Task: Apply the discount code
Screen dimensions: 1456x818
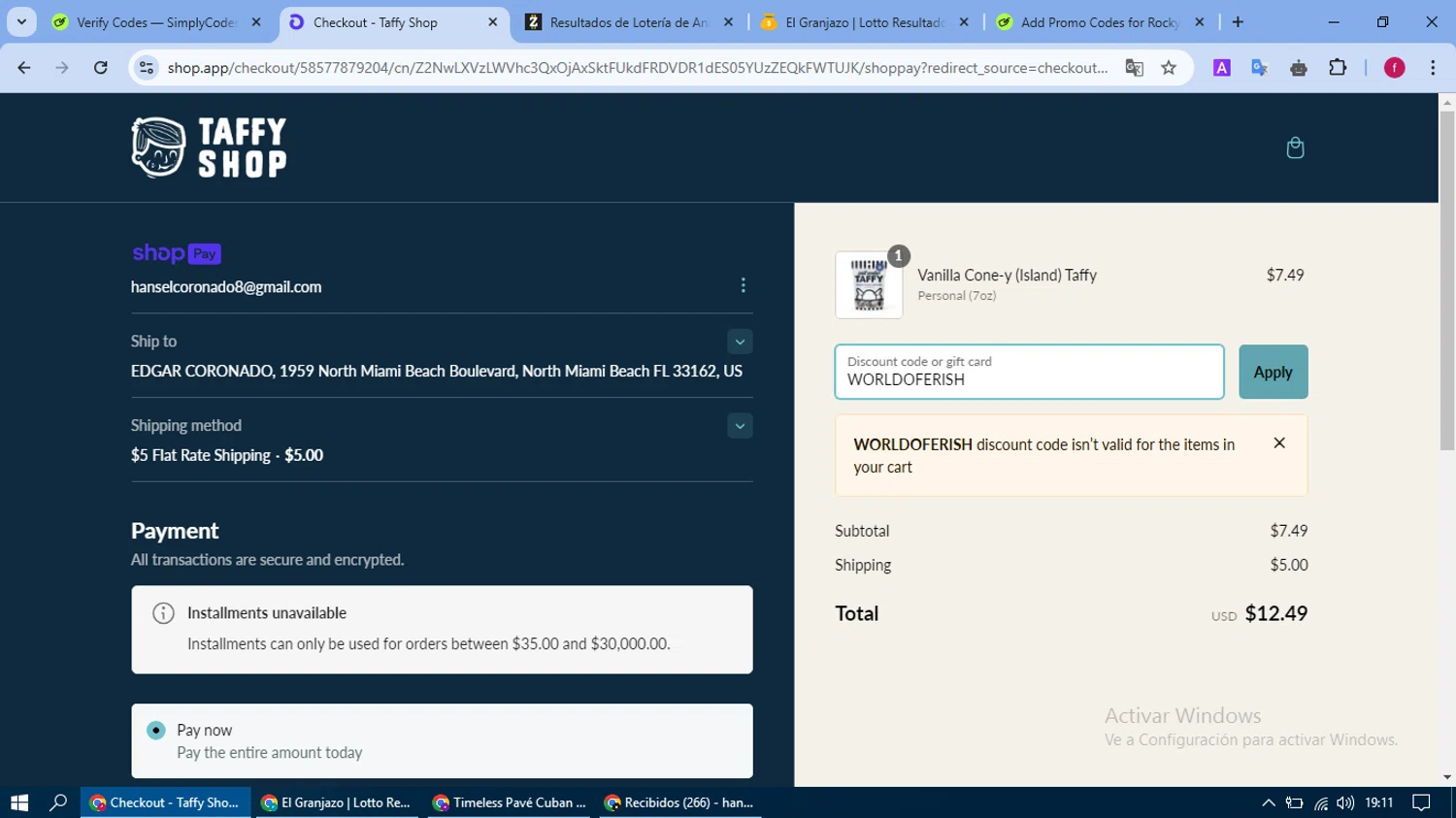Action: pos(1273,372)
